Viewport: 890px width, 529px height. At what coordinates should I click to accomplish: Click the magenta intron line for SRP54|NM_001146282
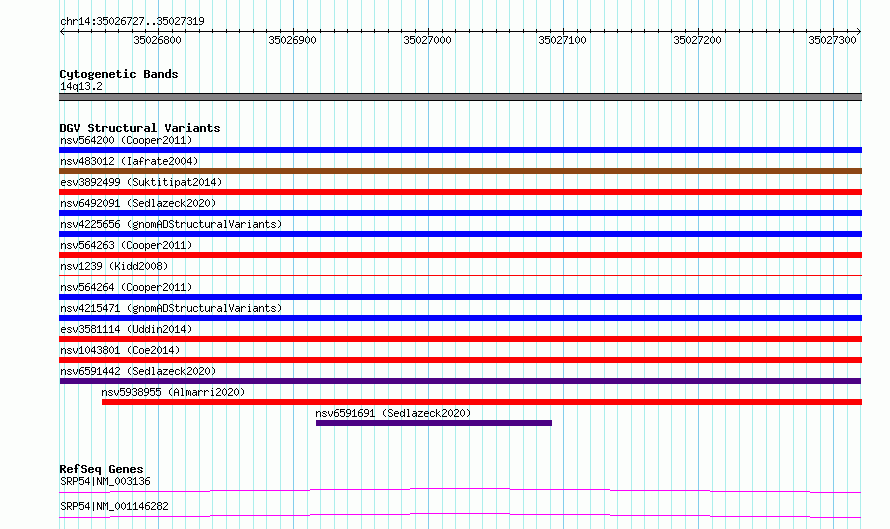(460, 515)
